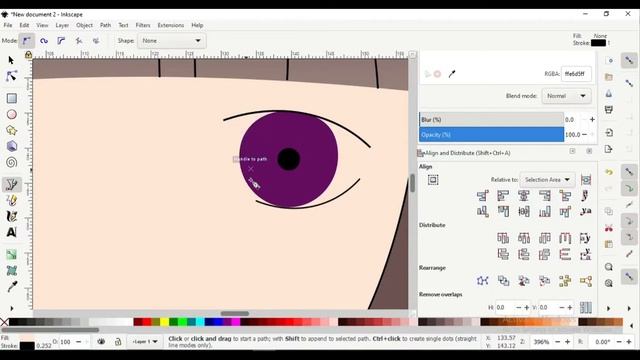640x360 pixels.
Task: Open the Layer menu
Action: click(62, 25)
